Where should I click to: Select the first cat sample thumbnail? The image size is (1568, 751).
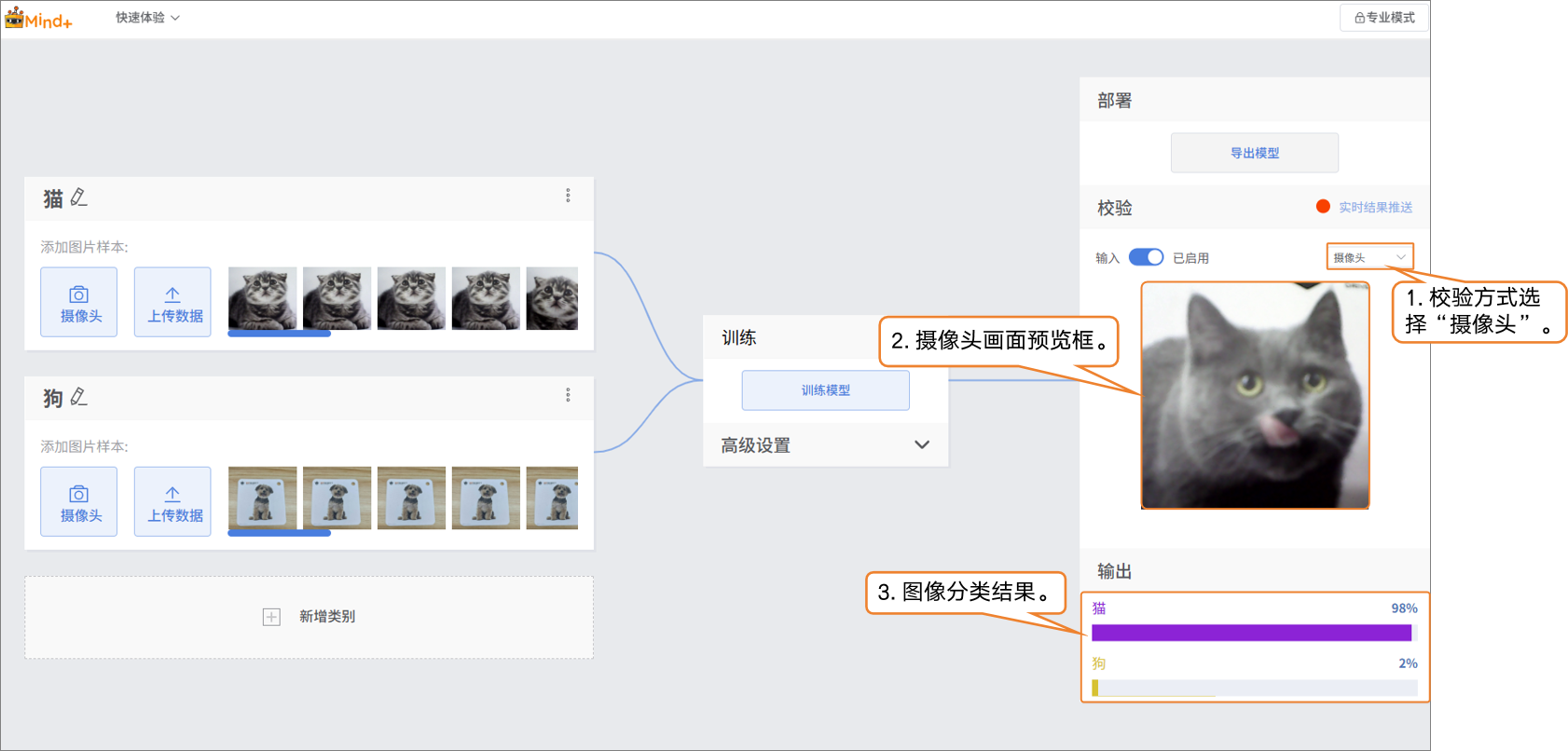pyautogui.click(x=263, y=299)
